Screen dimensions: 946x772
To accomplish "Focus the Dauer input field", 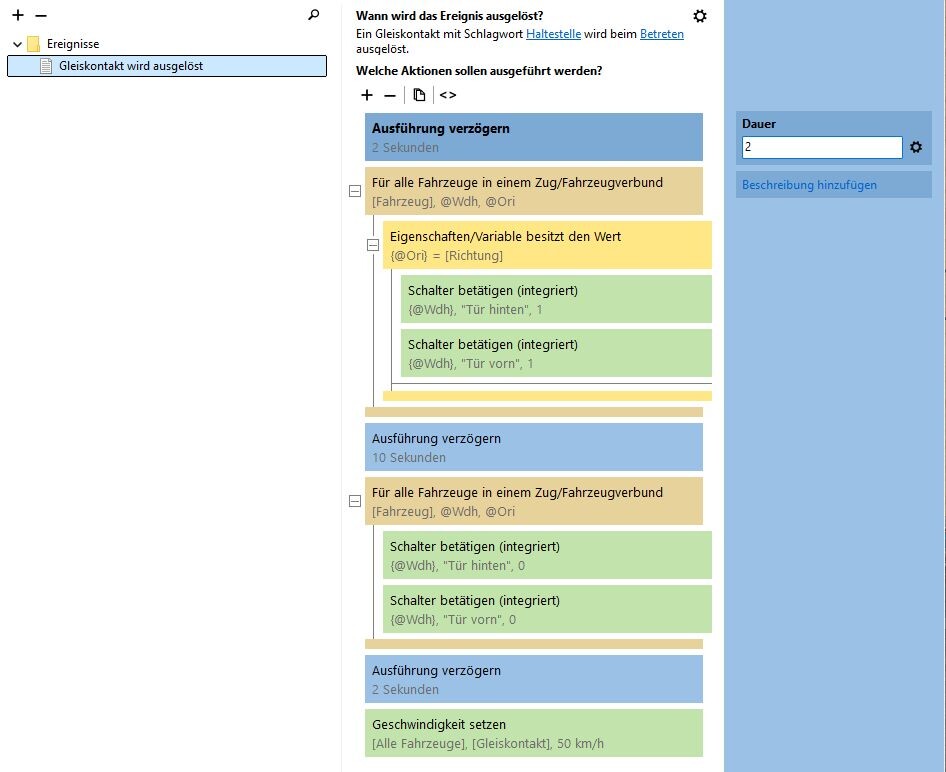I will [822, 147].
